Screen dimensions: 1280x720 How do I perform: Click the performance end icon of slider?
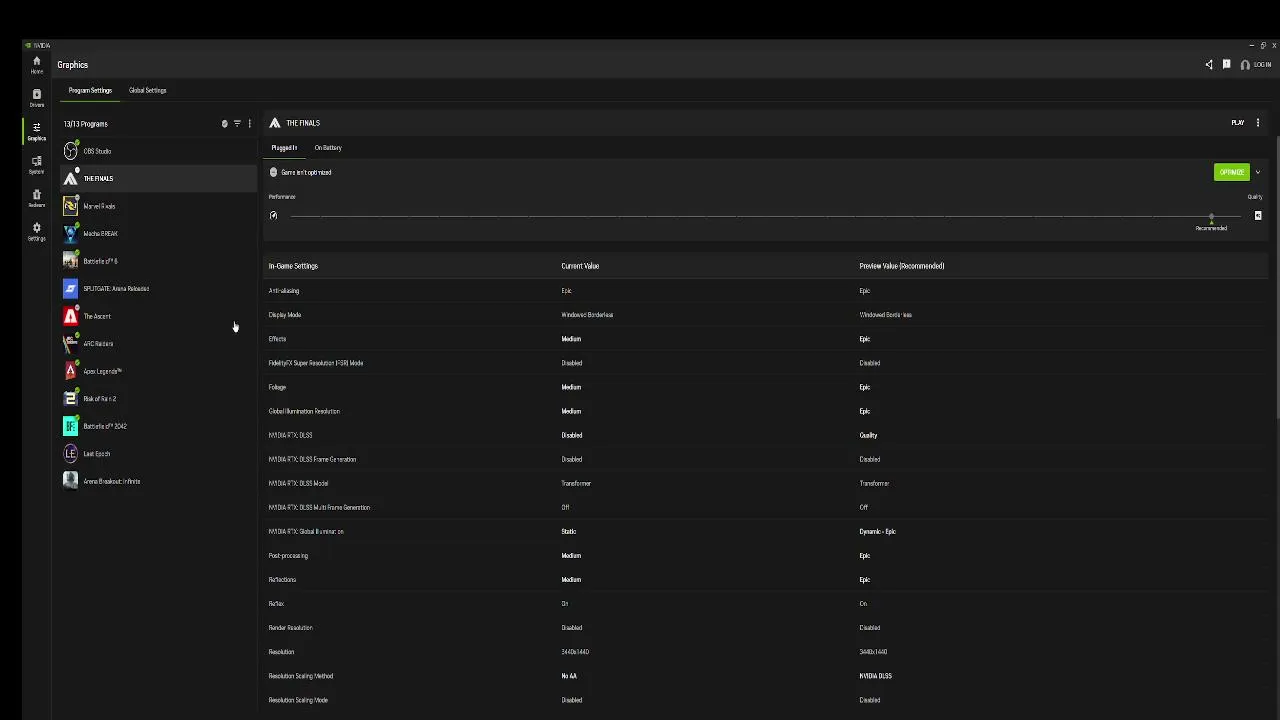[x=273, y=215]
